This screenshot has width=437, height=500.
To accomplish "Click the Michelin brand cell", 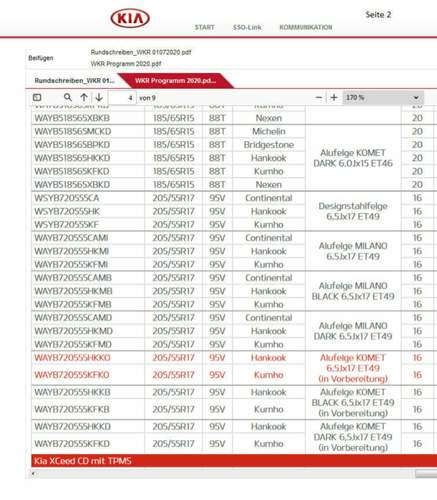I will click(269, 131).
